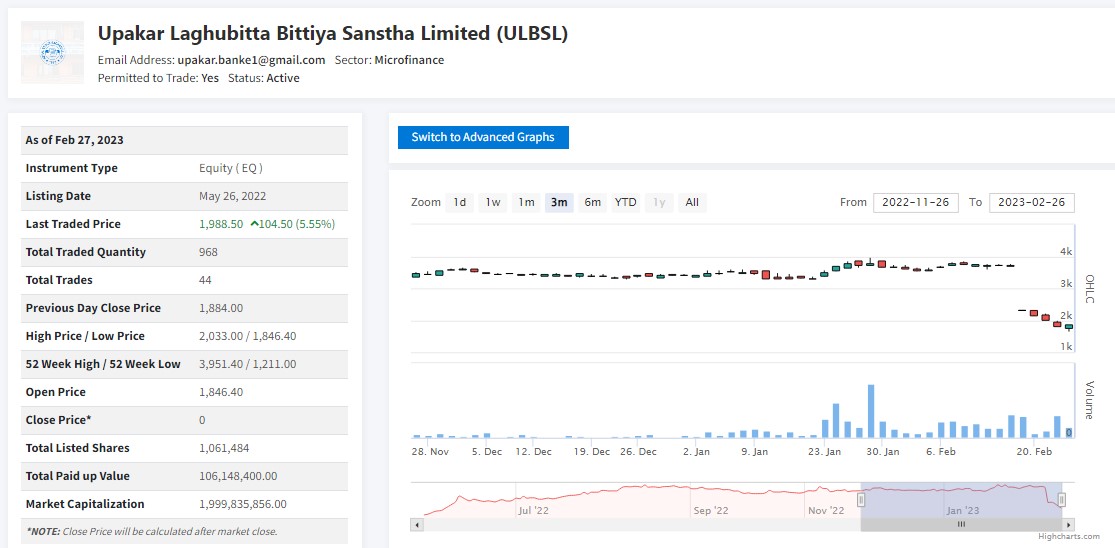Click the left navigator range handle

click(861, 499)
